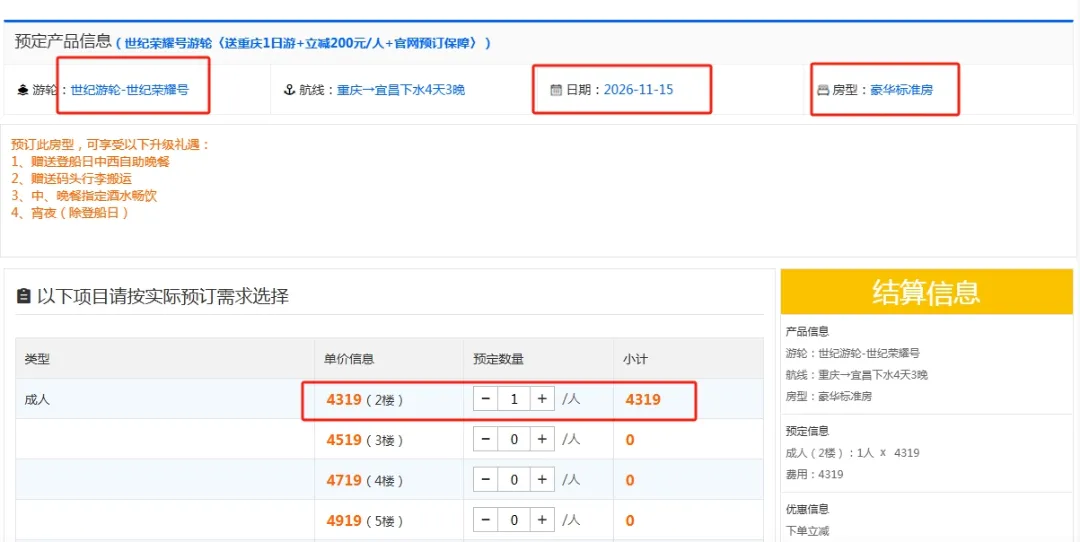Click the 4319 subtotal in 小计 column
The height and width of the screenshot is (542, 1080).
click(x=643, y=399)
